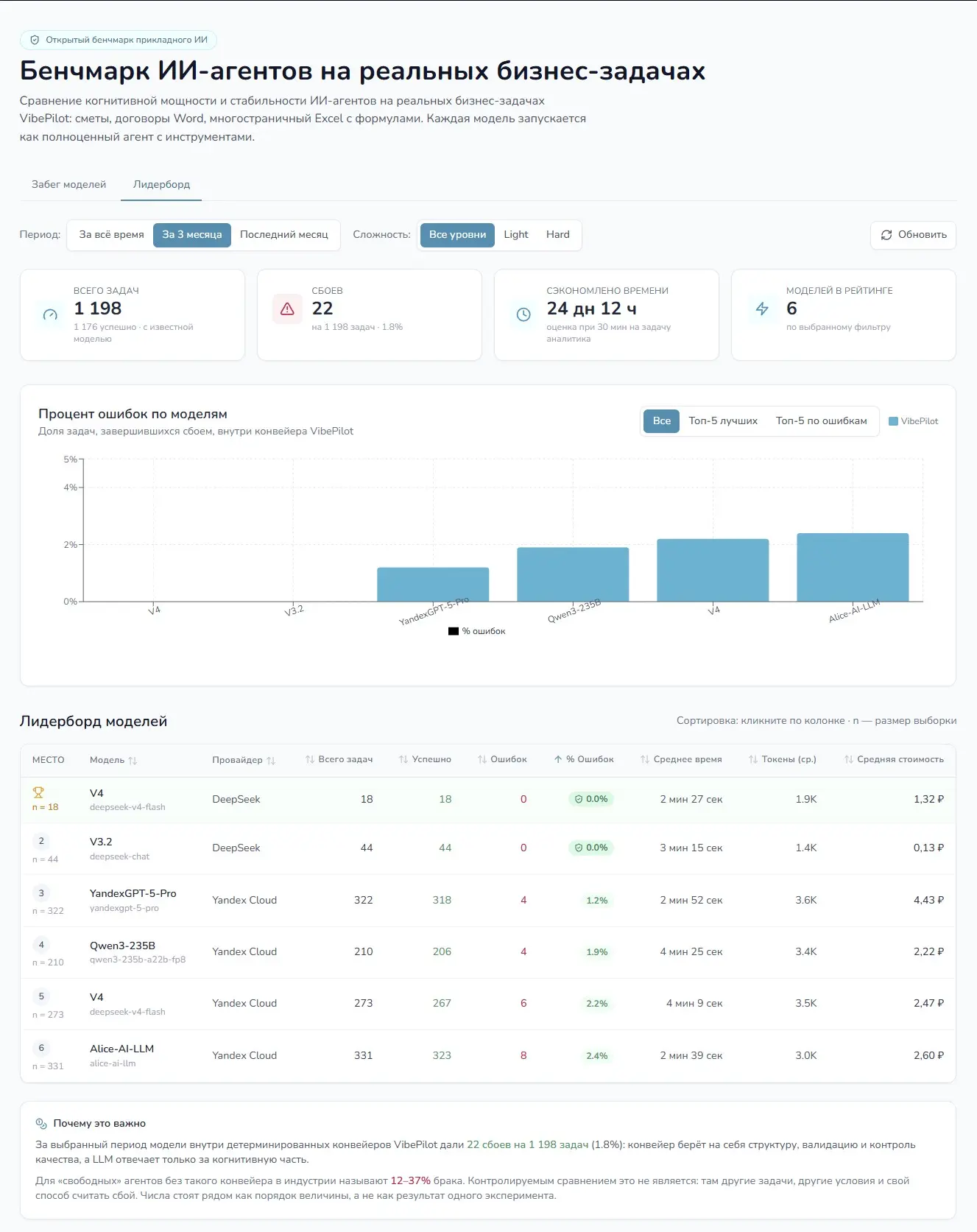The image size is (977, 1232).
Task: Click the trophy icon in first place row
Action: pos(38,793)
